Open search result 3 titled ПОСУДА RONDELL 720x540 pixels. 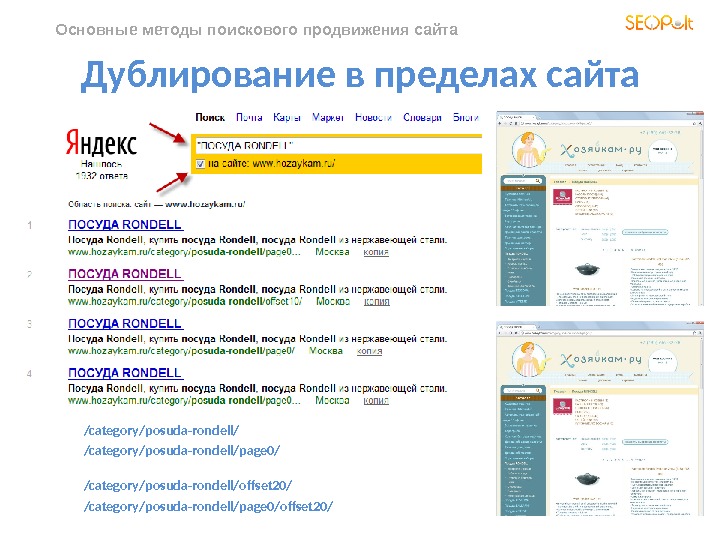click(125, 324)
